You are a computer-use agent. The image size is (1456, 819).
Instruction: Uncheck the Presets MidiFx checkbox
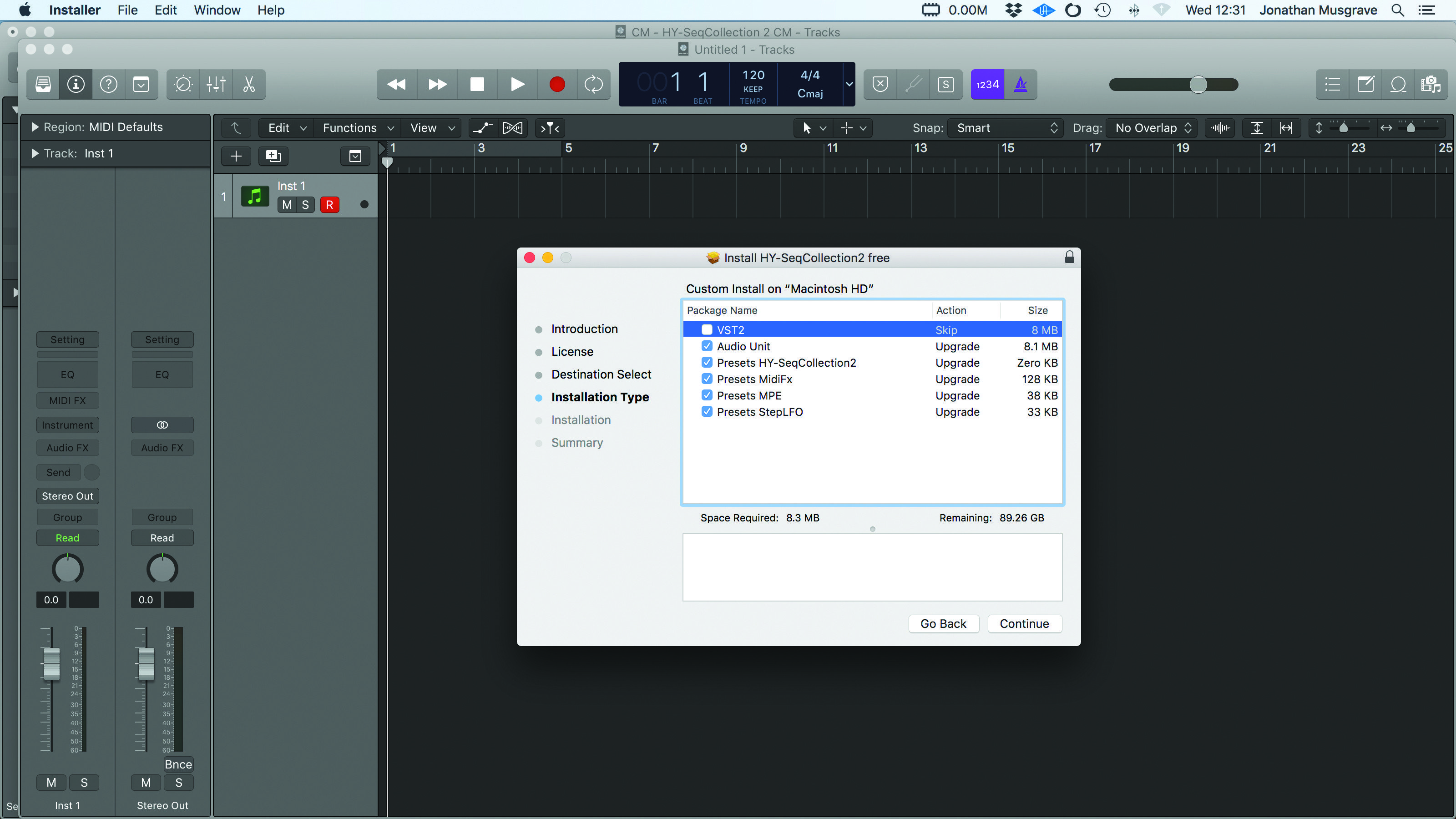click(707, 379)
